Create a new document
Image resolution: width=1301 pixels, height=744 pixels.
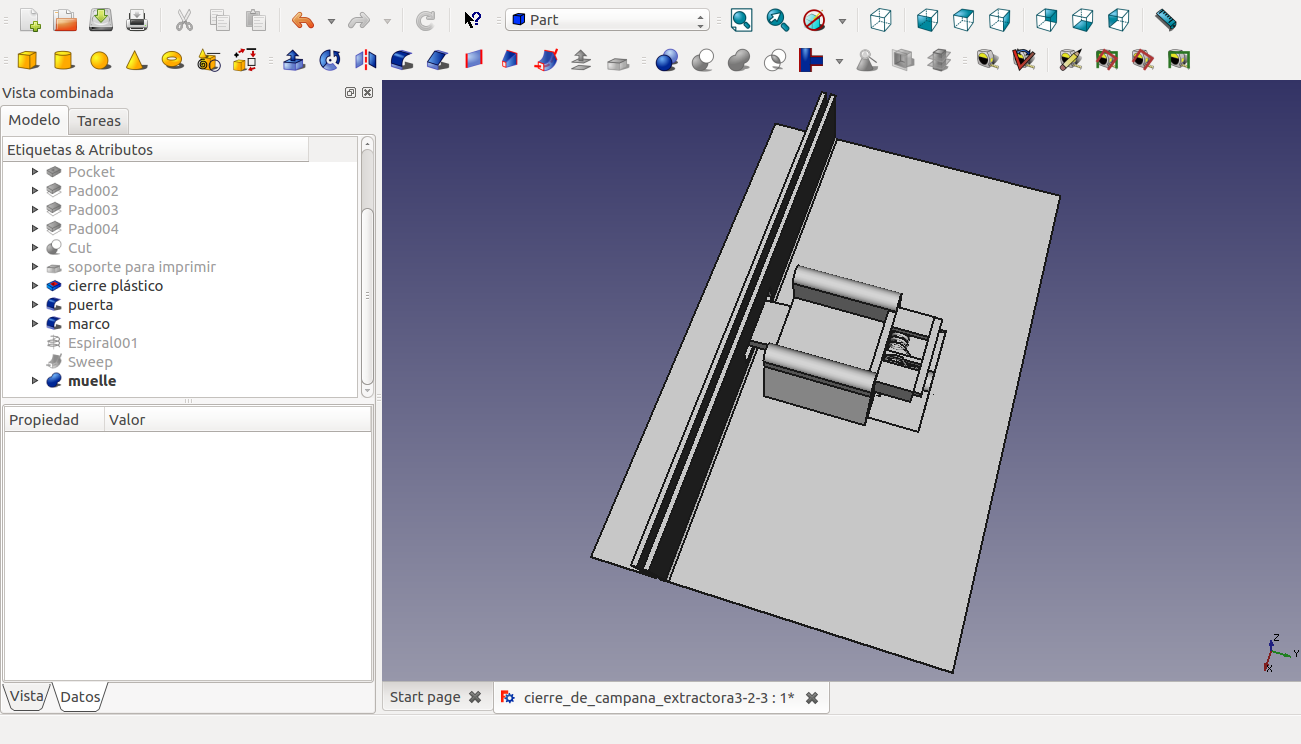[29, 20]
